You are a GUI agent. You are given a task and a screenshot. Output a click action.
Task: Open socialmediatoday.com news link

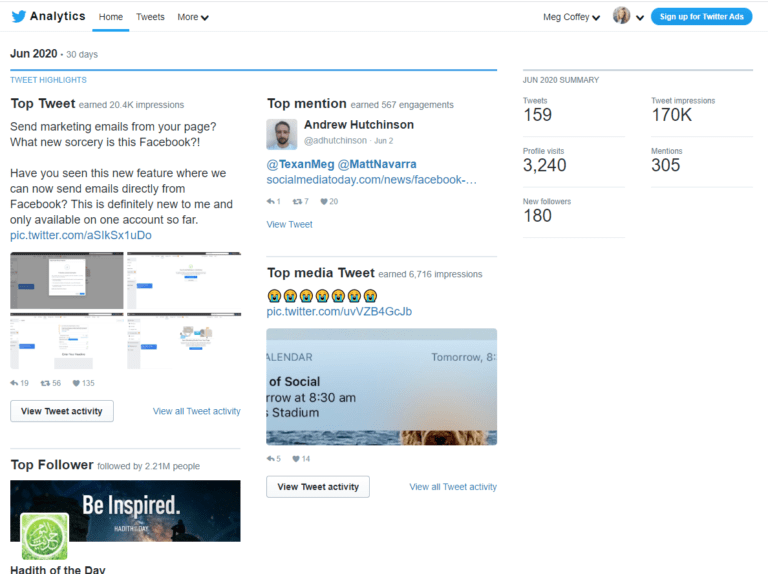[371, 180]
